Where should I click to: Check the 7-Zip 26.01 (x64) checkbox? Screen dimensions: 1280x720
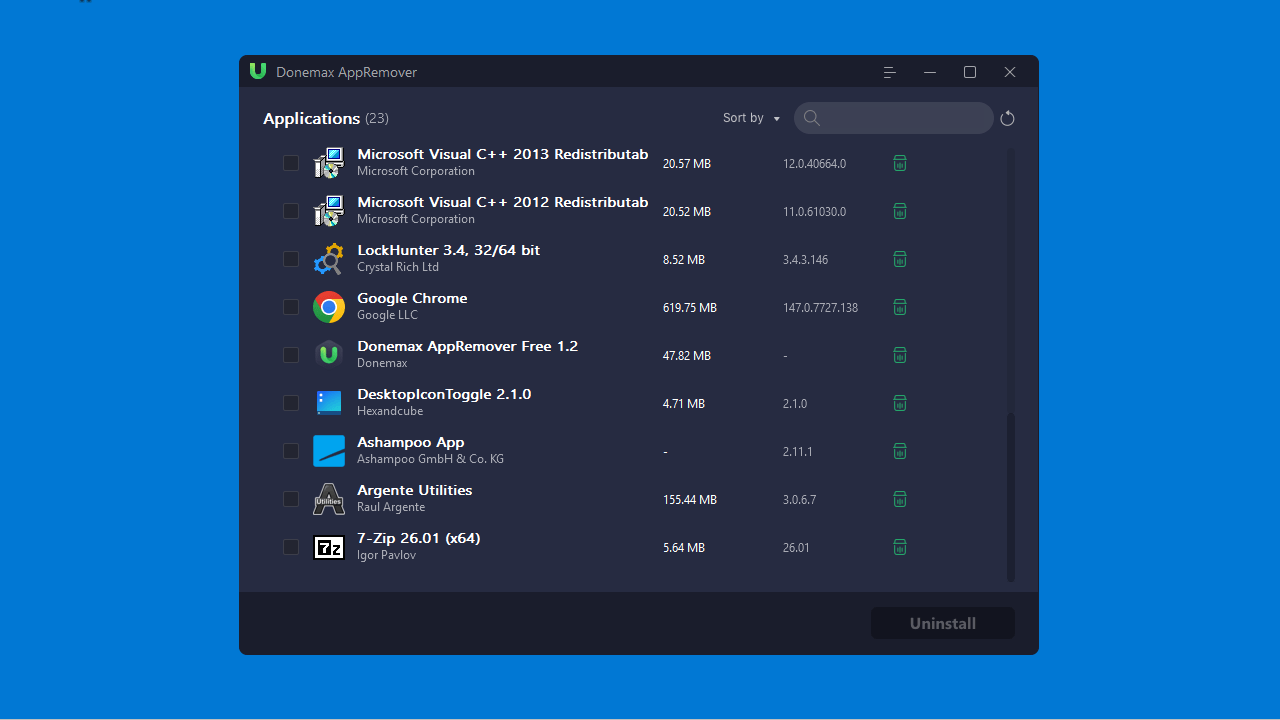point(291,547)
